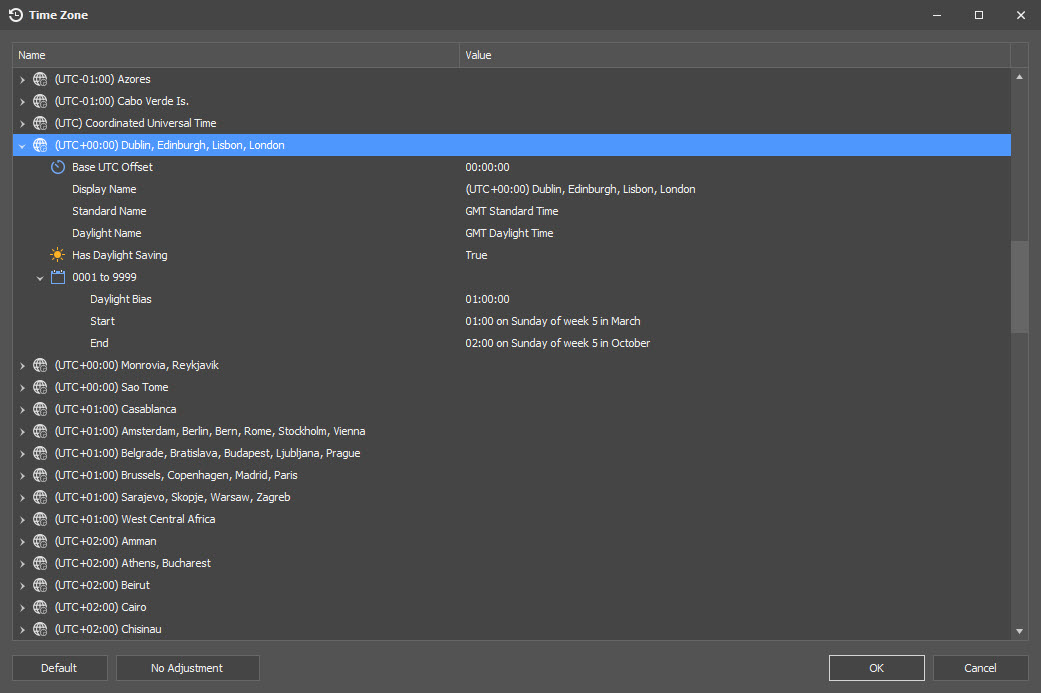The image size is (1041, 693).
Task: Click the True value for Has Daylight Saving
Action: click(x=476, y=255)
